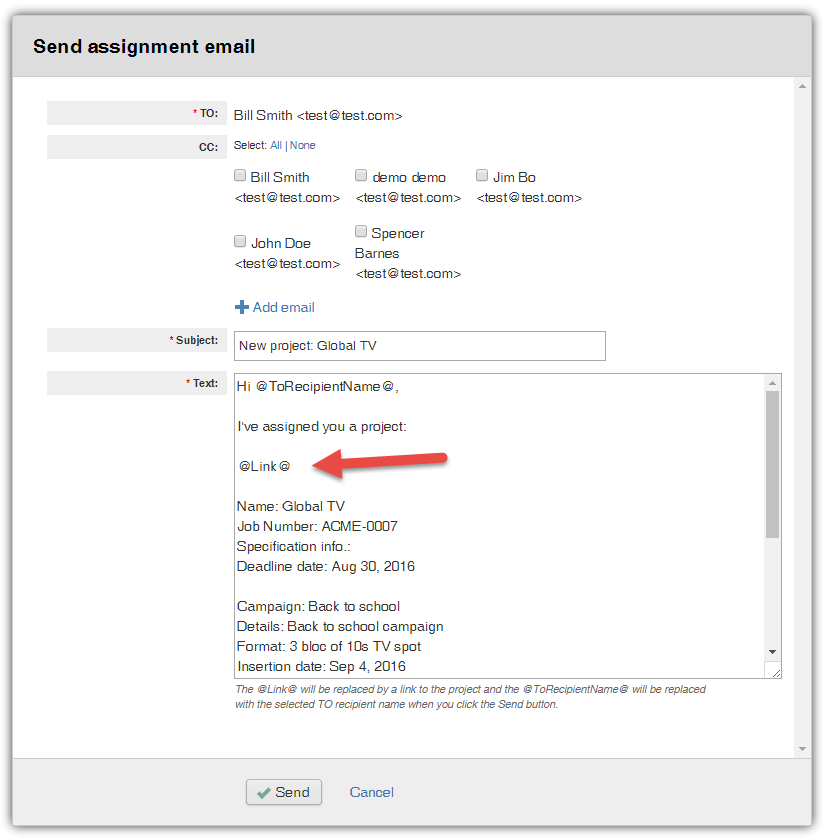Click the text area resize handle
This screenshot has width=823, height=838.
point(773,671)
